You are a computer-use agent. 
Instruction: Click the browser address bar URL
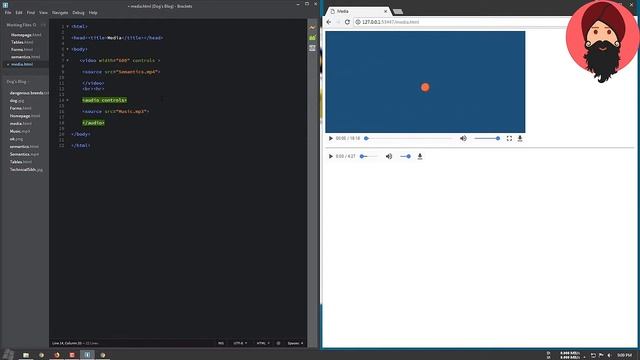tap(390, 22)
